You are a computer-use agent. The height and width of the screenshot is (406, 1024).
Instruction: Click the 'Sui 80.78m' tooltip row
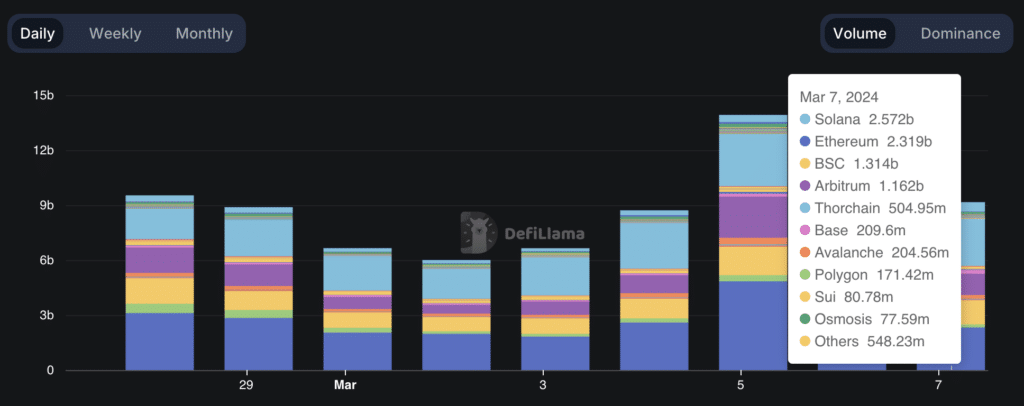tap(846, 297)
